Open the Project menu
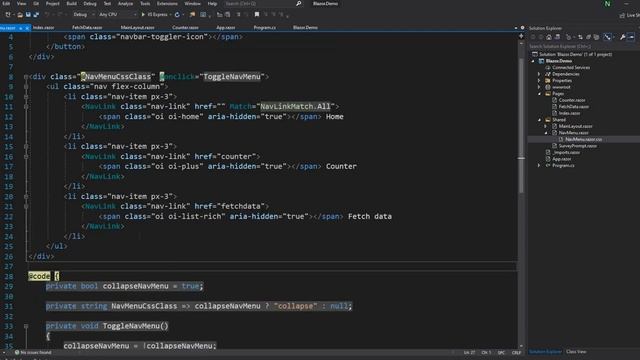The image size is (640, 360). [52, 4]
